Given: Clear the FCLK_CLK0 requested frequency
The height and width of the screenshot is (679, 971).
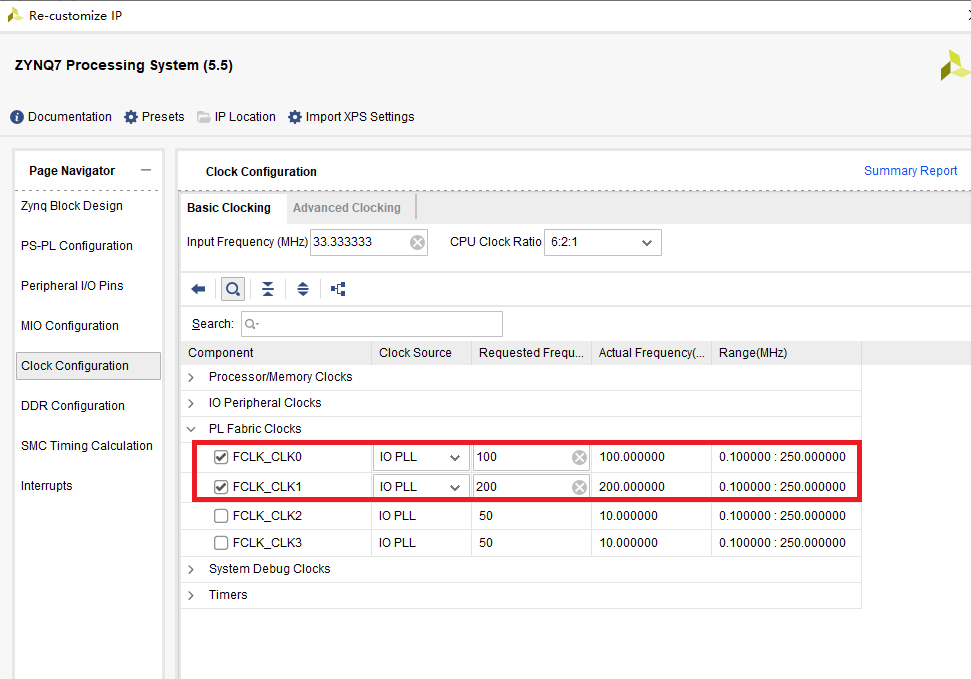Looking at the screenshot, I should pyautogui.click(x=579, y=457).
